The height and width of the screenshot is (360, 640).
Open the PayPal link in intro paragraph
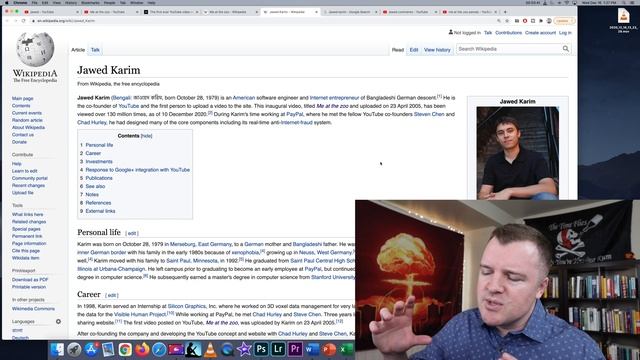(x=295, y=114)
